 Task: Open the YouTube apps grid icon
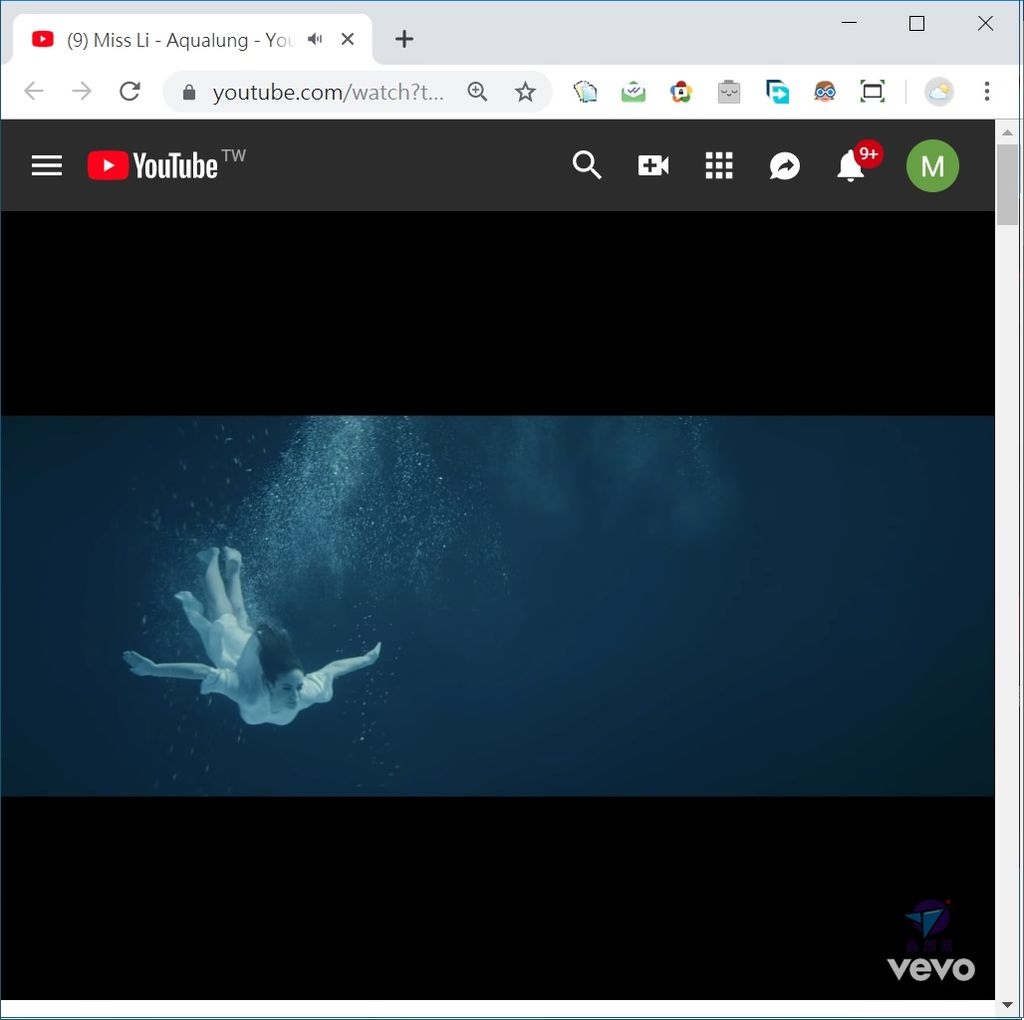coord(718,165)
